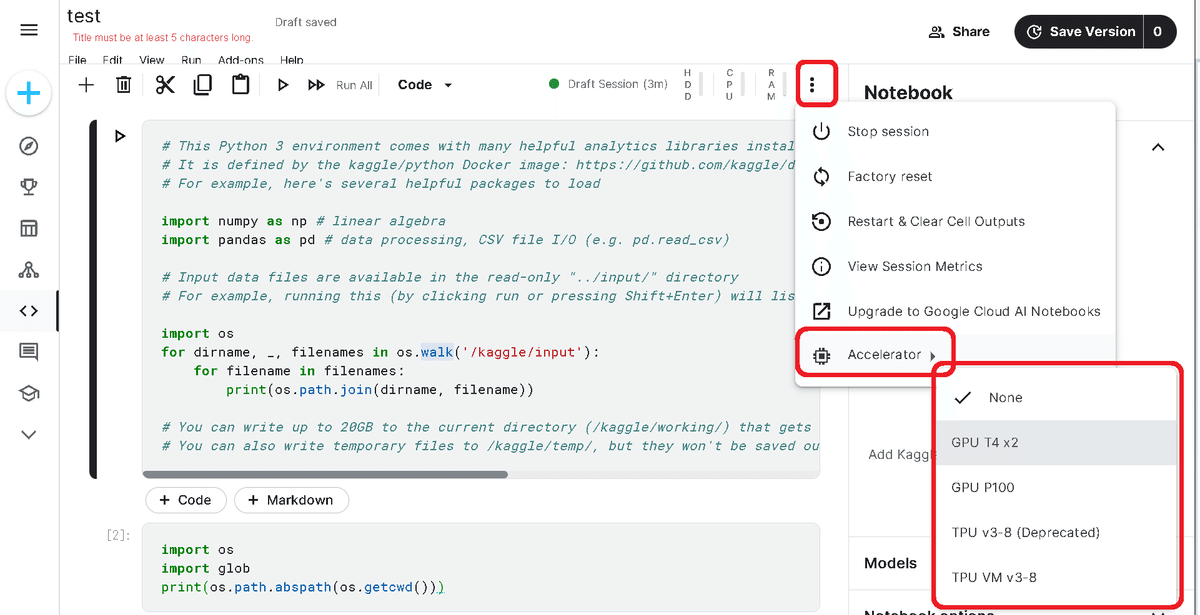Paste a cell using the clipboard icon
This screenshot has width=1200, height=615.
coord(240,85)
